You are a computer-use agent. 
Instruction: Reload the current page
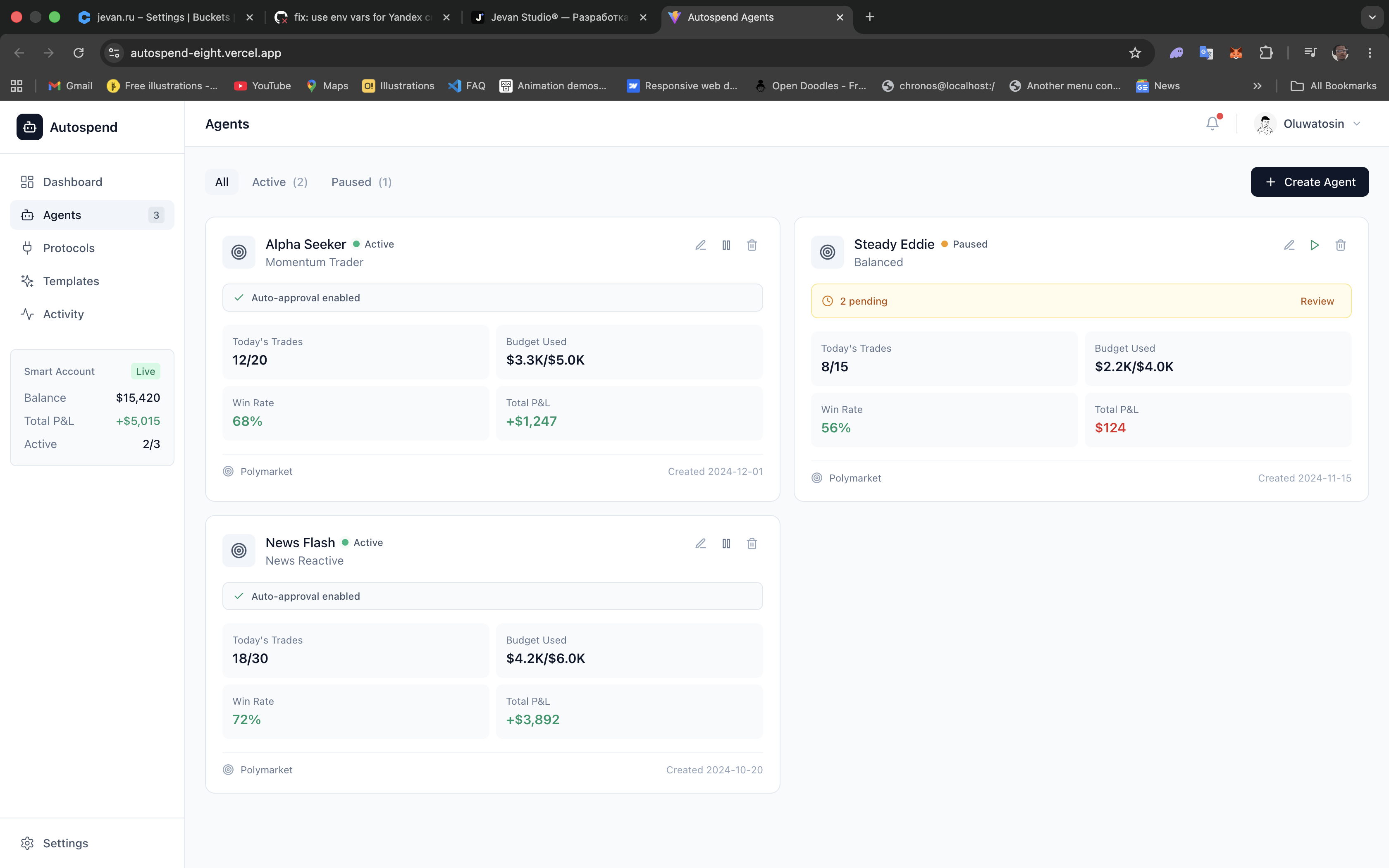point(79,53)
